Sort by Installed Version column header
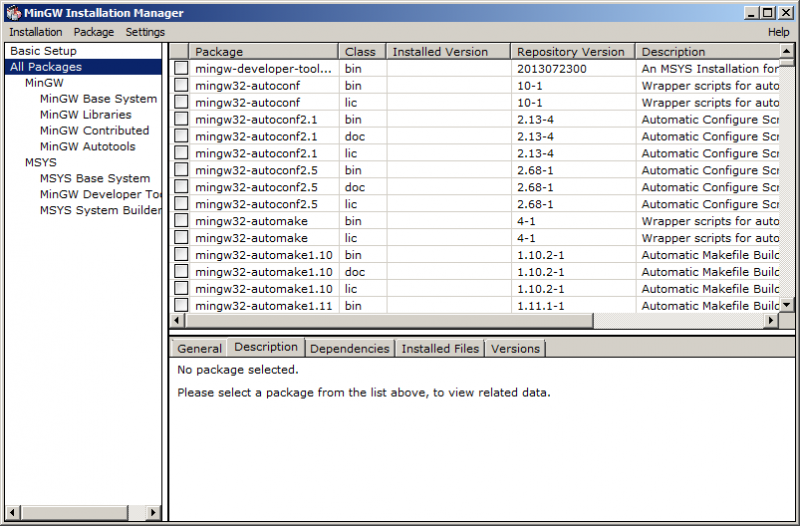Screen dimensions: 800x526 pyautogui.click(x=448, y=52)
